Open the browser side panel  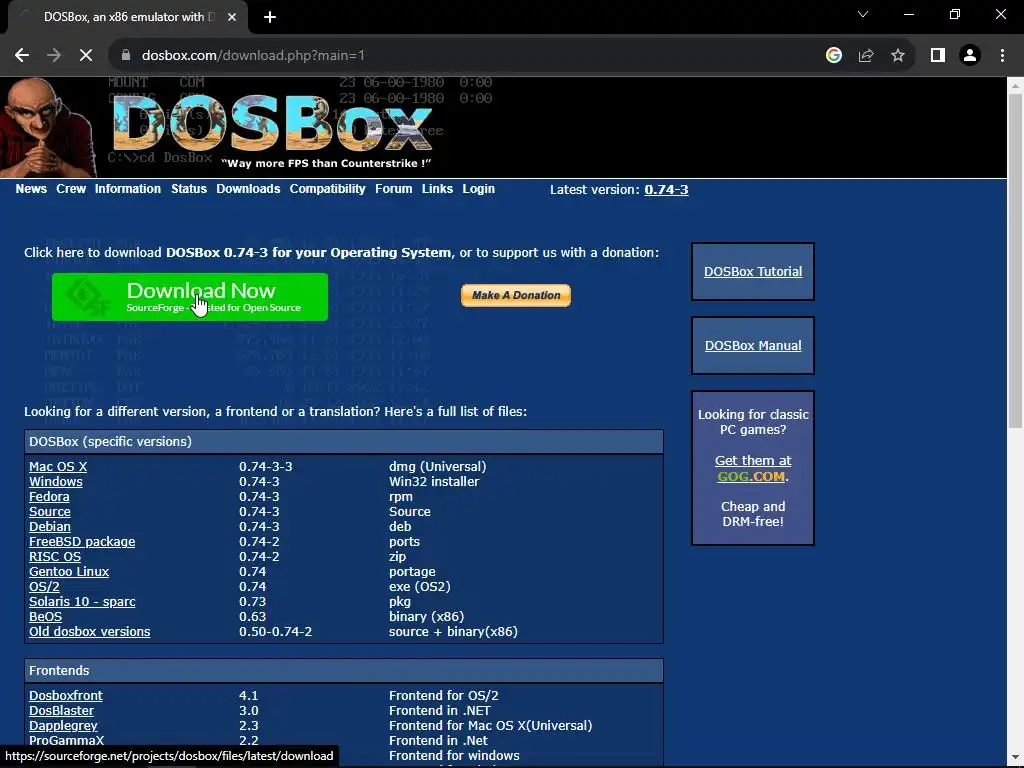coord(938,56)
